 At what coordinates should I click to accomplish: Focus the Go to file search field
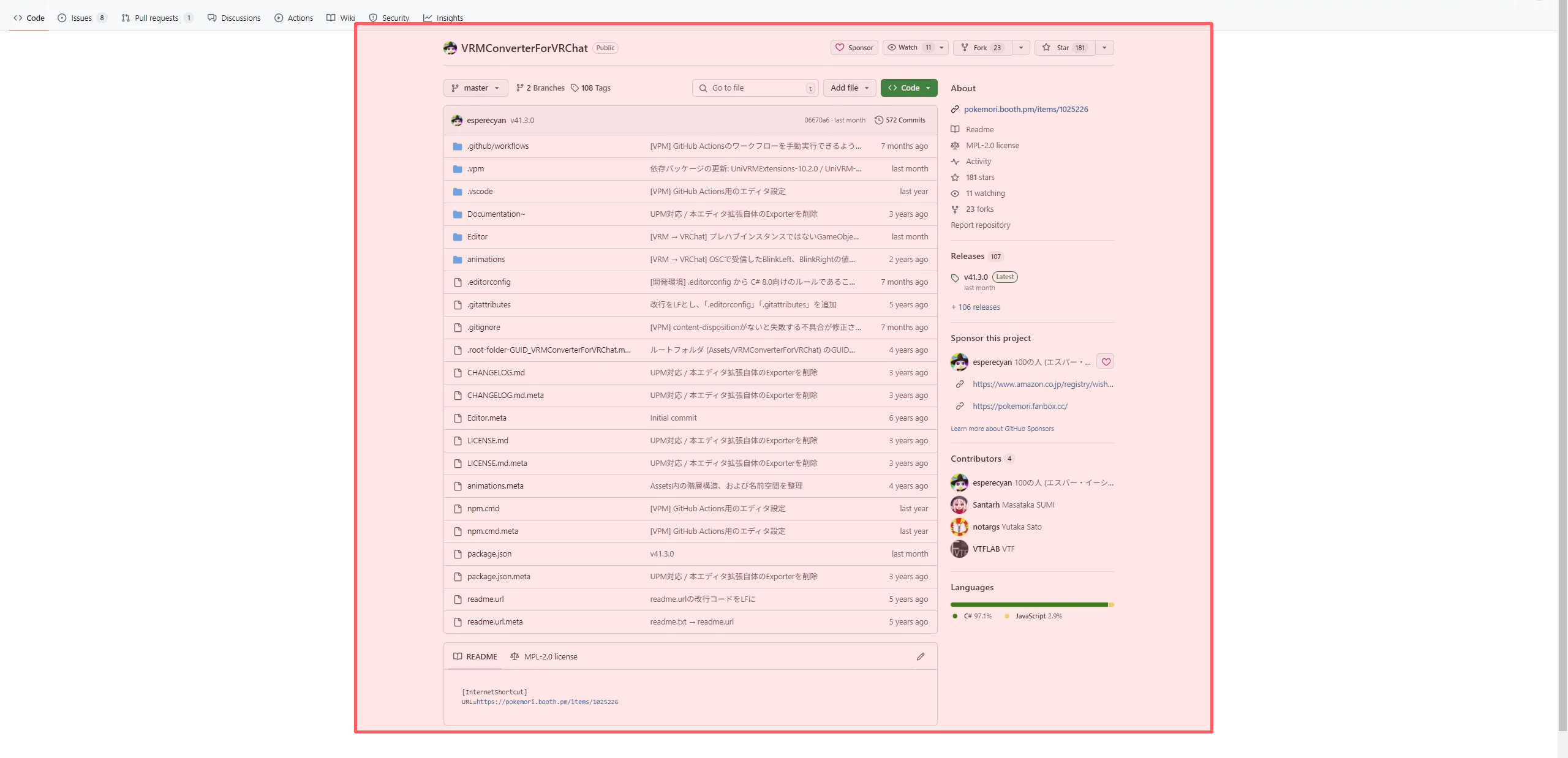(755, 88)
